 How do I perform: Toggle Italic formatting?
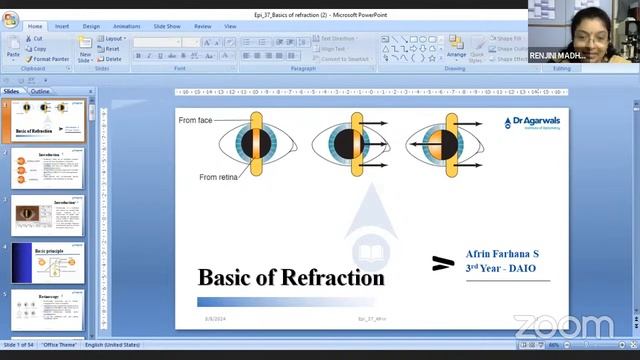pos(149,56)
